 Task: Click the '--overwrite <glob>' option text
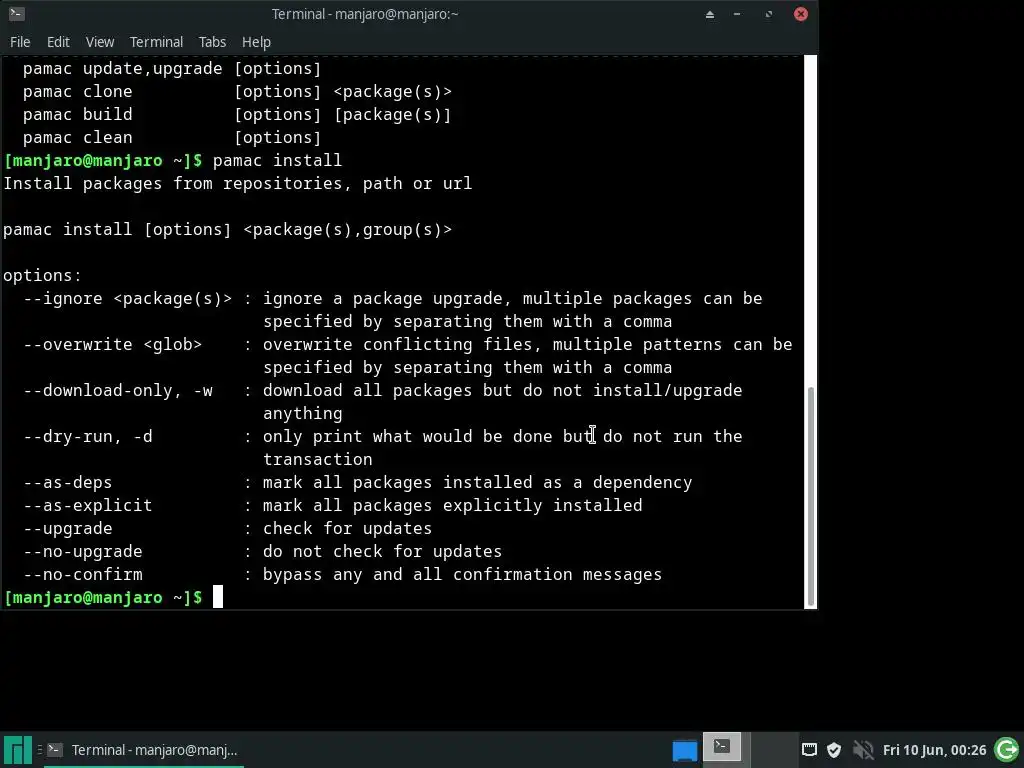(113, 344)
